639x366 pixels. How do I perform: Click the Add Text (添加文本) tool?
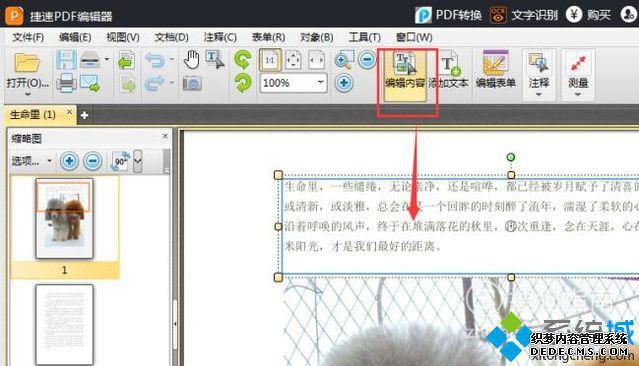[448, 69]
